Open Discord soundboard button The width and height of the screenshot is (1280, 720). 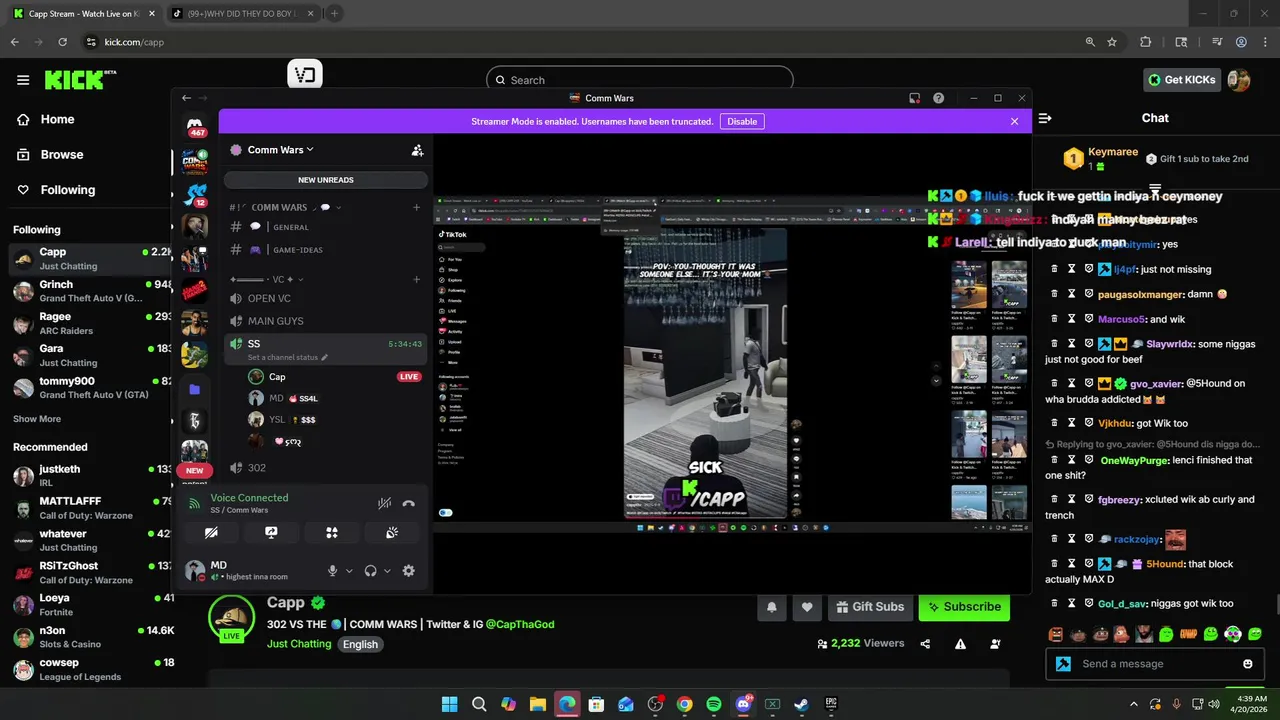[392, 533]
